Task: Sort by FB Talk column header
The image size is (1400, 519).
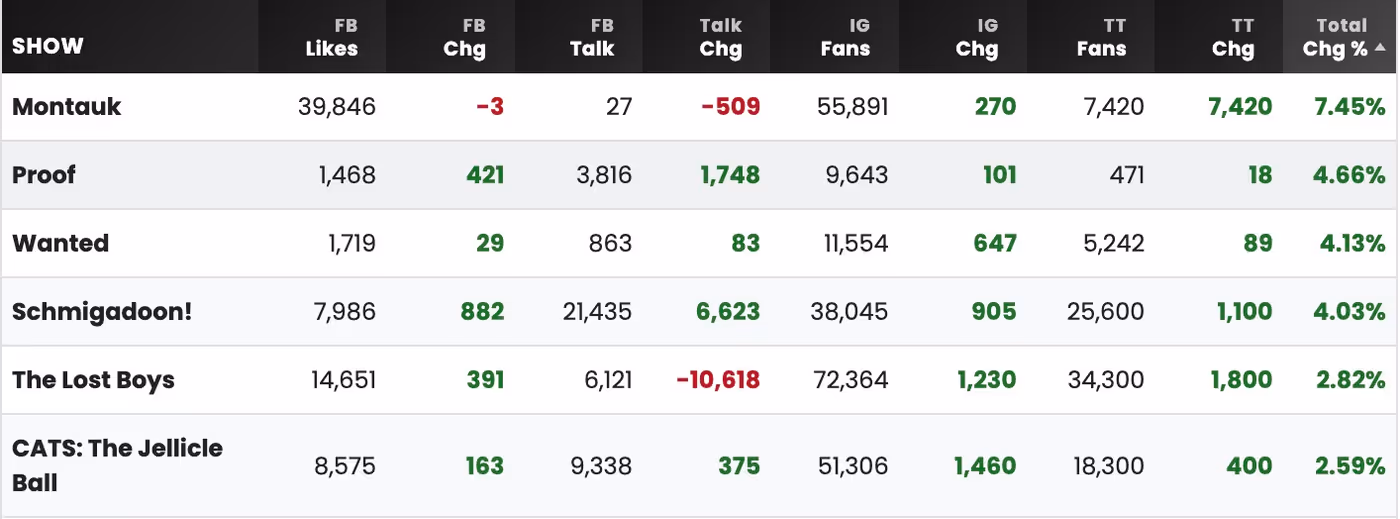Action: tap(592, 37)
